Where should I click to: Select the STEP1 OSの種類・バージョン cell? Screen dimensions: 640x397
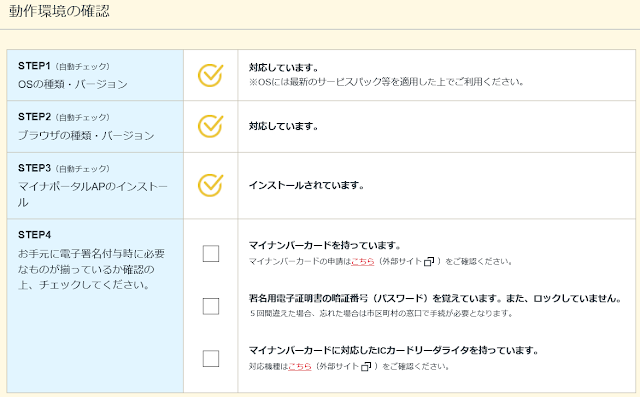(x=95, y=75)
